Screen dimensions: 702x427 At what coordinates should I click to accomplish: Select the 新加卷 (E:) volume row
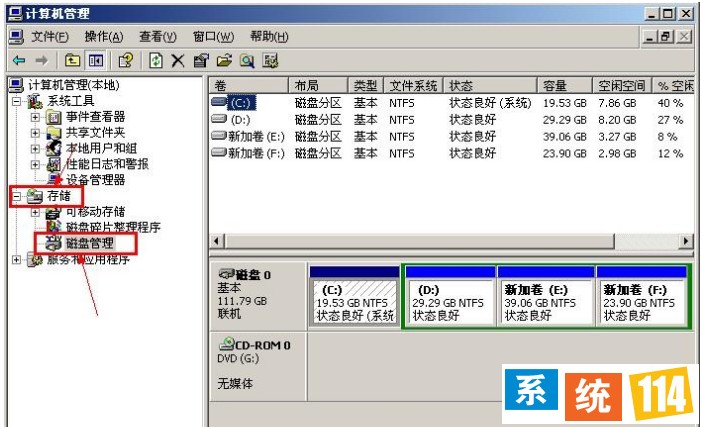(x=451, y=137)
